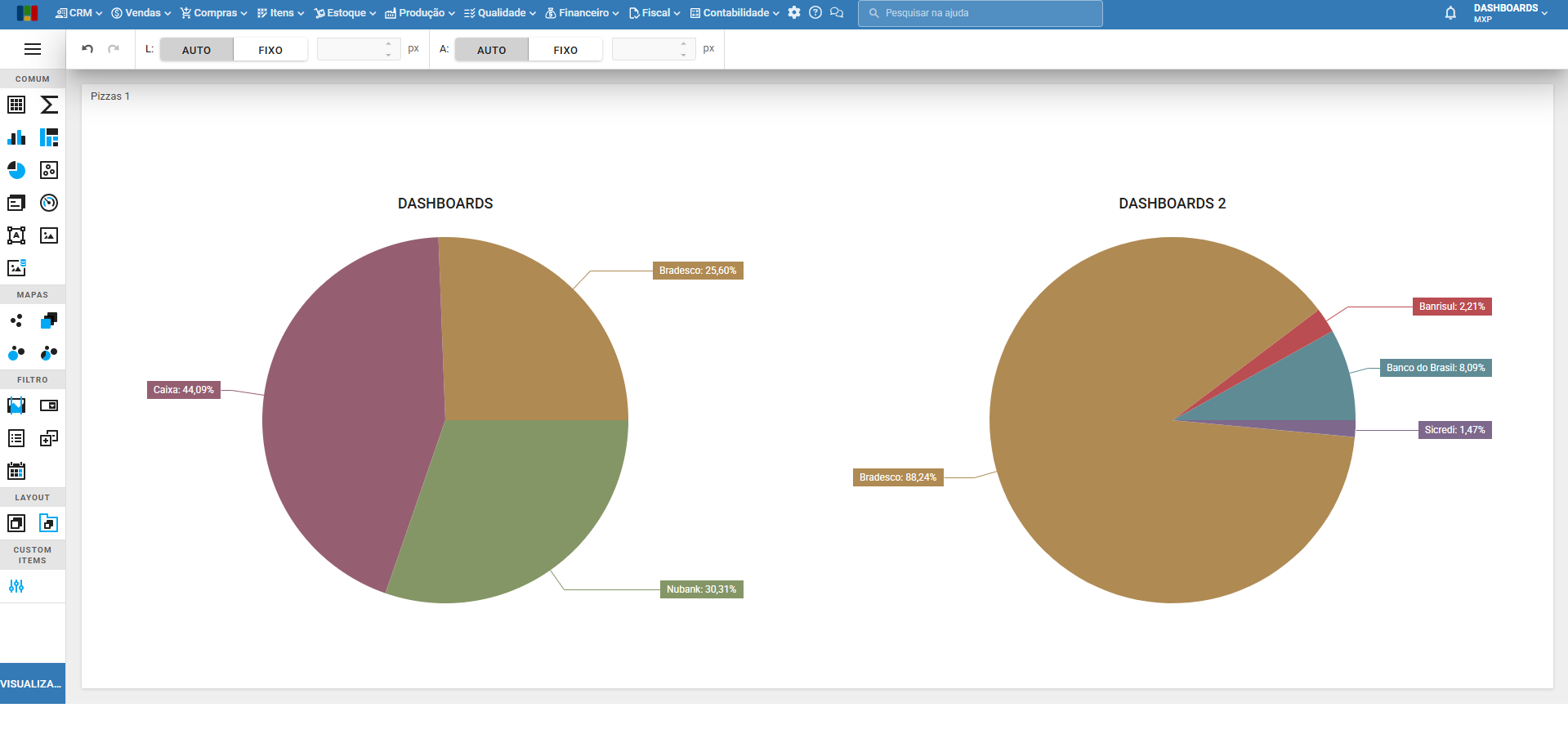Screen dimensions: 1568x730
Task: Open the help question mark icon
Action: point(815,13)
